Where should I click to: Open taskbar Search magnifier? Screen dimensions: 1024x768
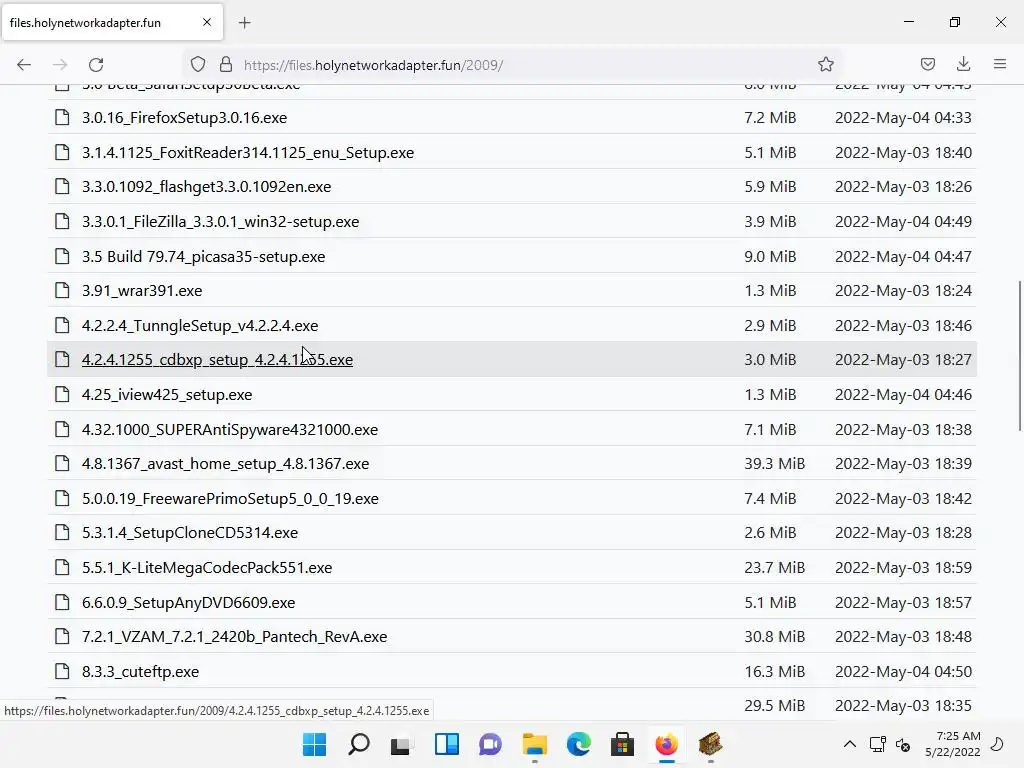[x=359, y=744]
